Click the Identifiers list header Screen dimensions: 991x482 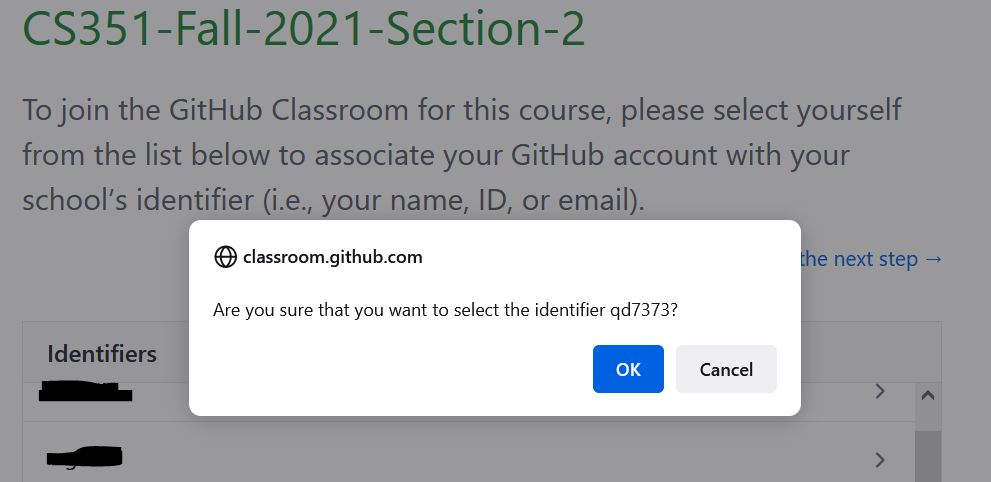click(x=102, y=353)
